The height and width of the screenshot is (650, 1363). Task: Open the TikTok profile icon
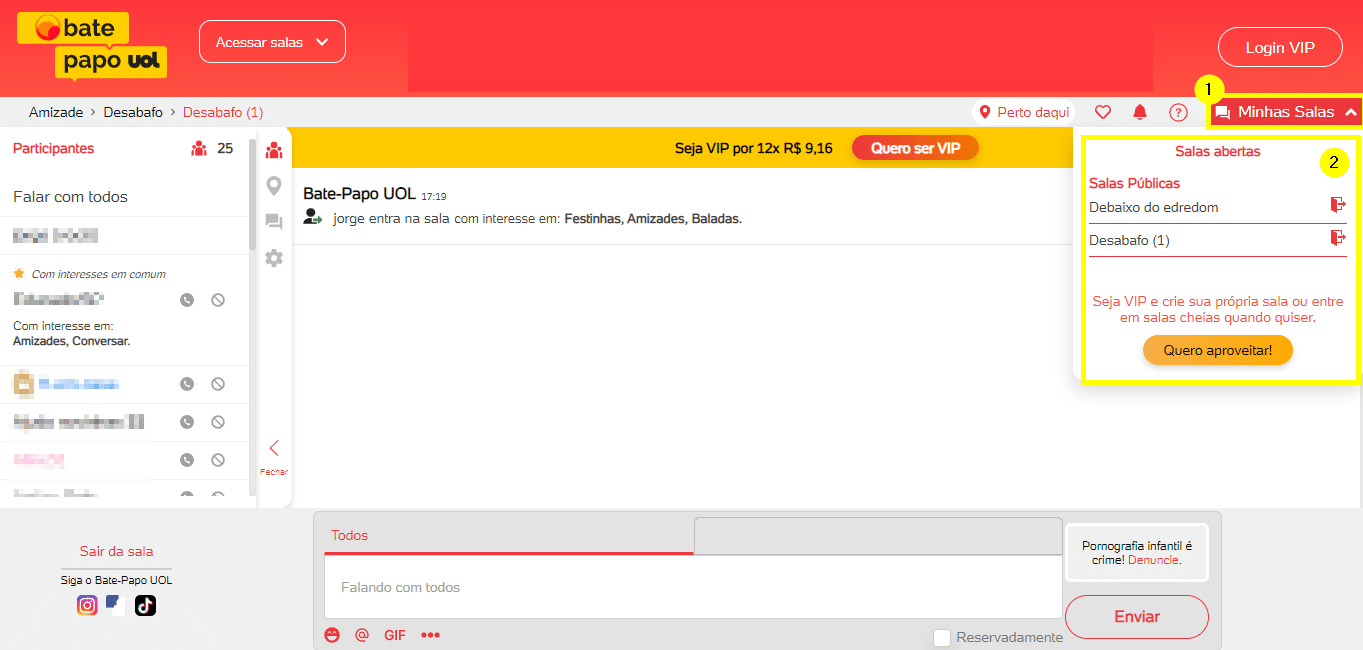(146, 605)
